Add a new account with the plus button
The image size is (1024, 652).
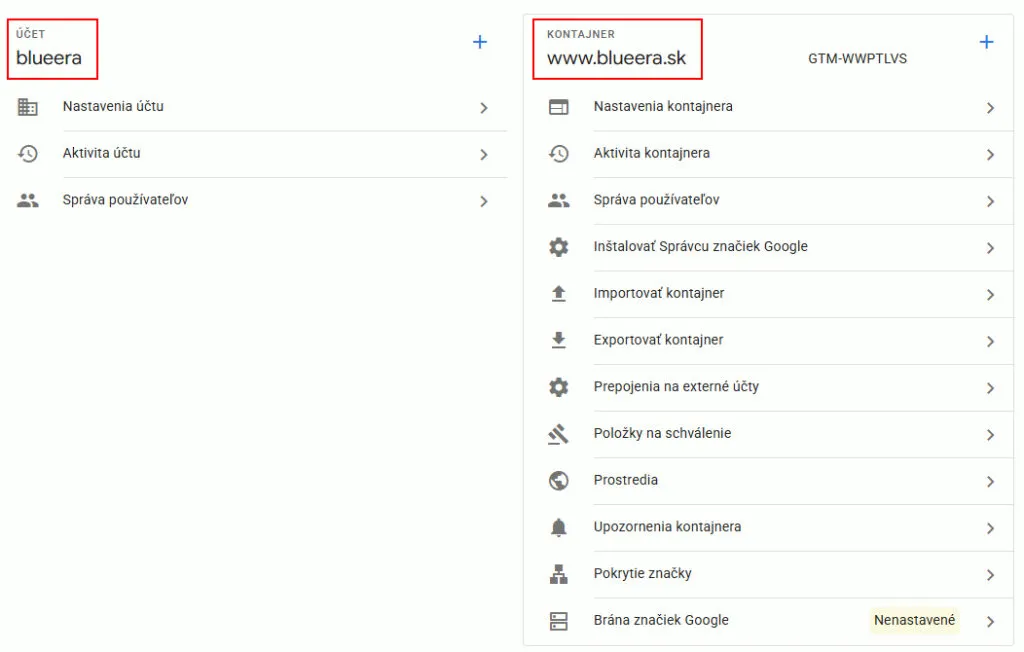480,42
